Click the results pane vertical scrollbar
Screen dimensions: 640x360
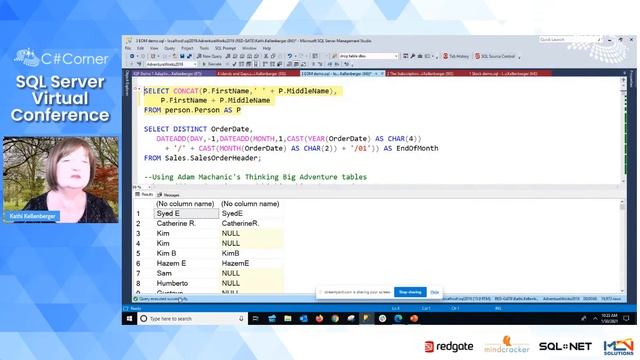tap(622, 246)
